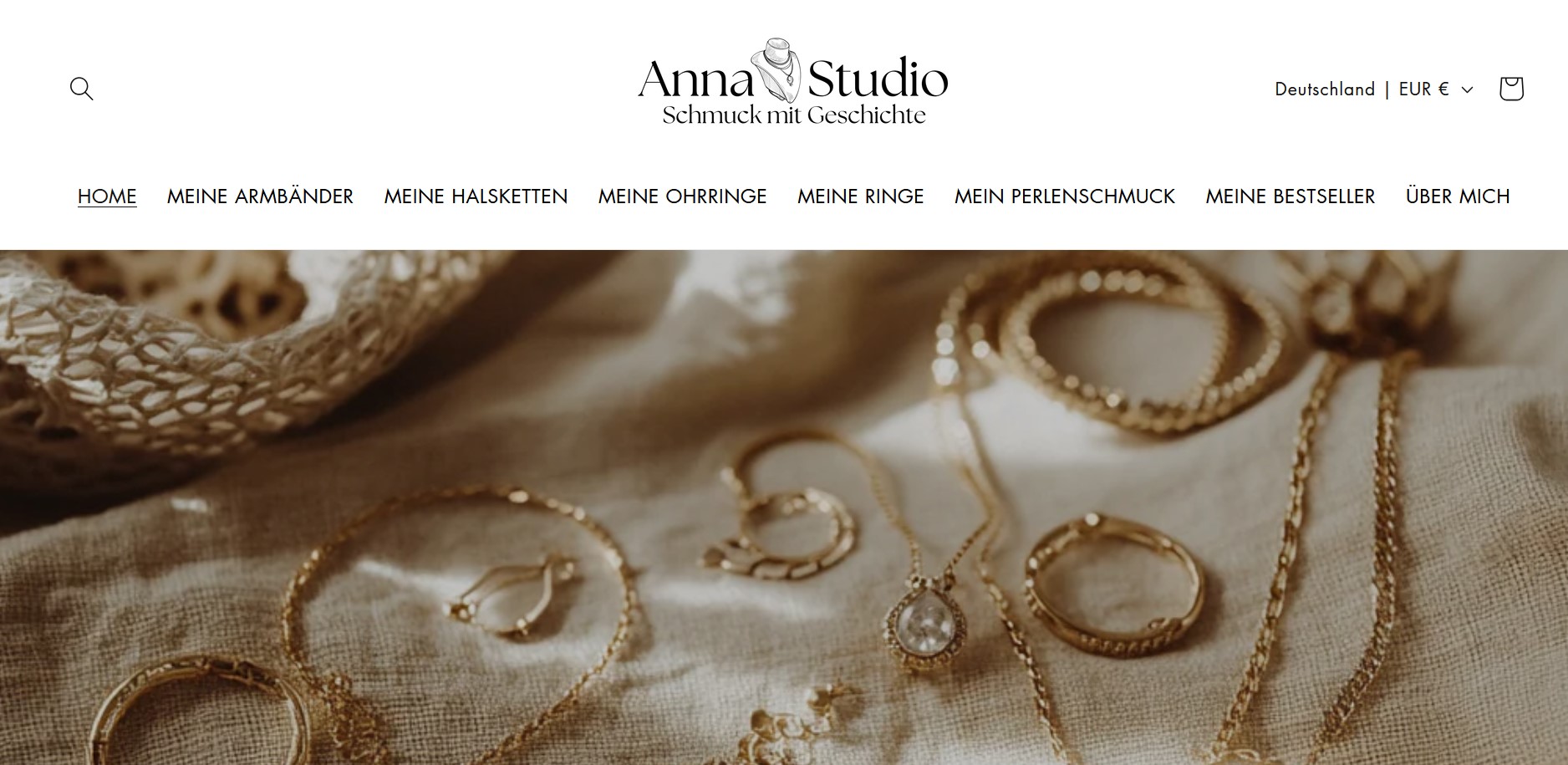Image resolution: width=1568 pixels, height=765 pixels.
Task: Navigate to MEINE RINGE
Action: coord(860,196)
